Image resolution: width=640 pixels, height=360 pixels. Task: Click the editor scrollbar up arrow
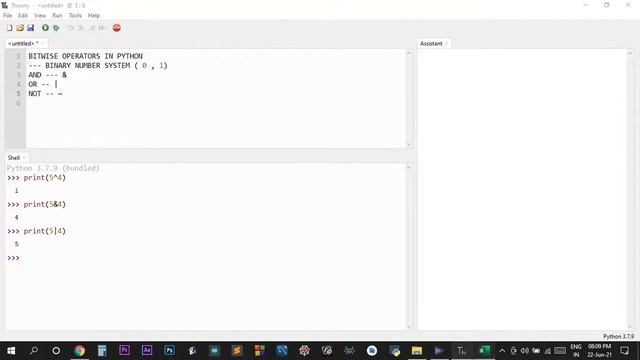click(x=409, y=53)
